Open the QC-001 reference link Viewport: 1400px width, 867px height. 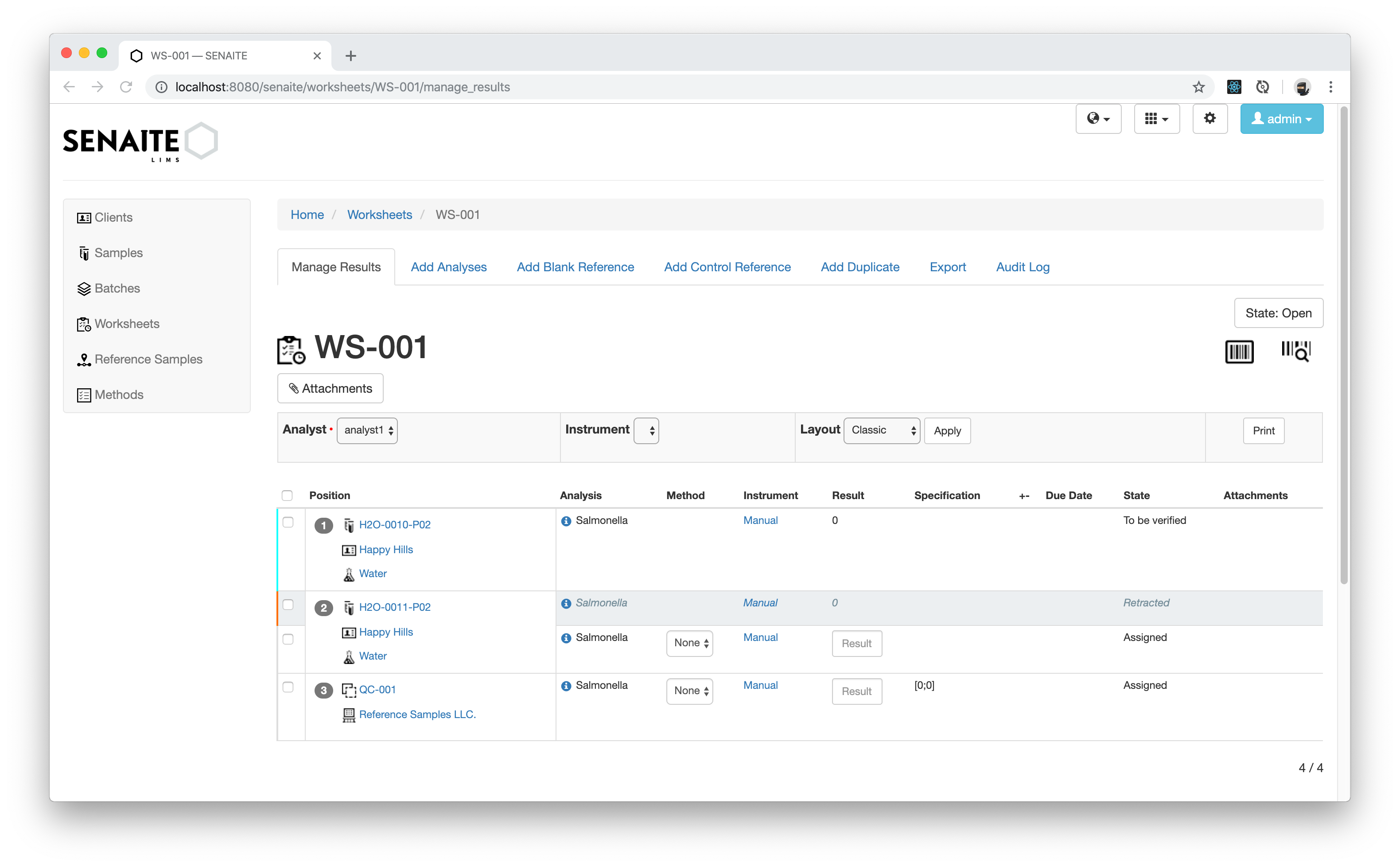[377, 690]
